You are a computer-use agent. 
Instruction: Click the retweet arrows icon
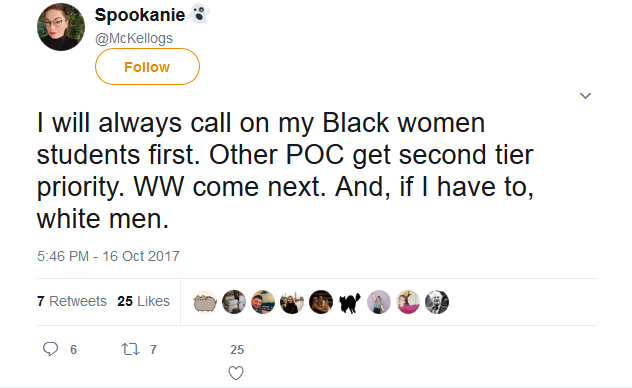[x=131, y=349]
